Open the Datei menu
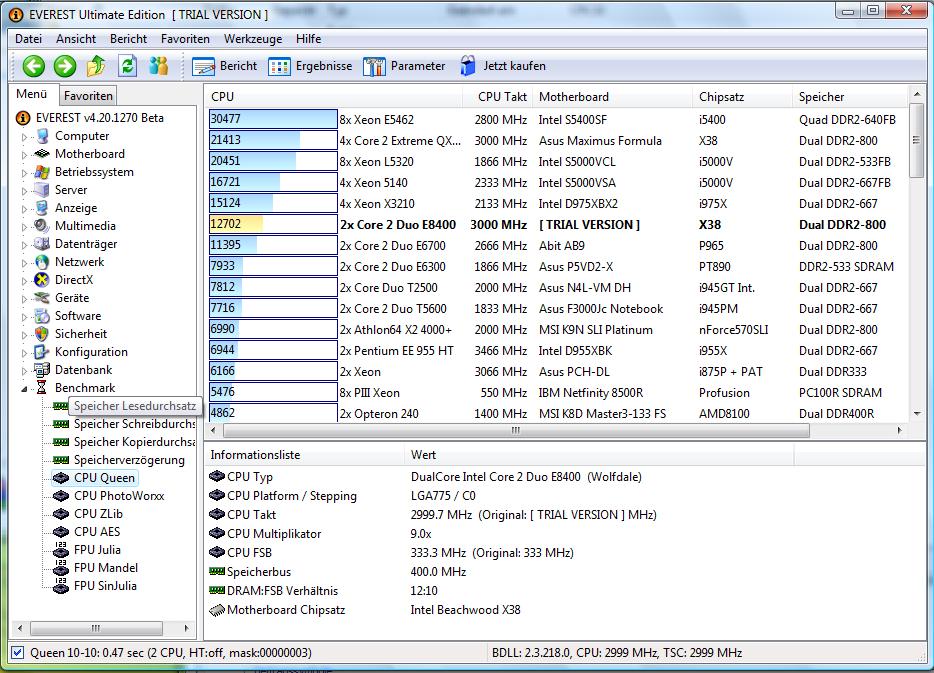 tap(29, 39)
